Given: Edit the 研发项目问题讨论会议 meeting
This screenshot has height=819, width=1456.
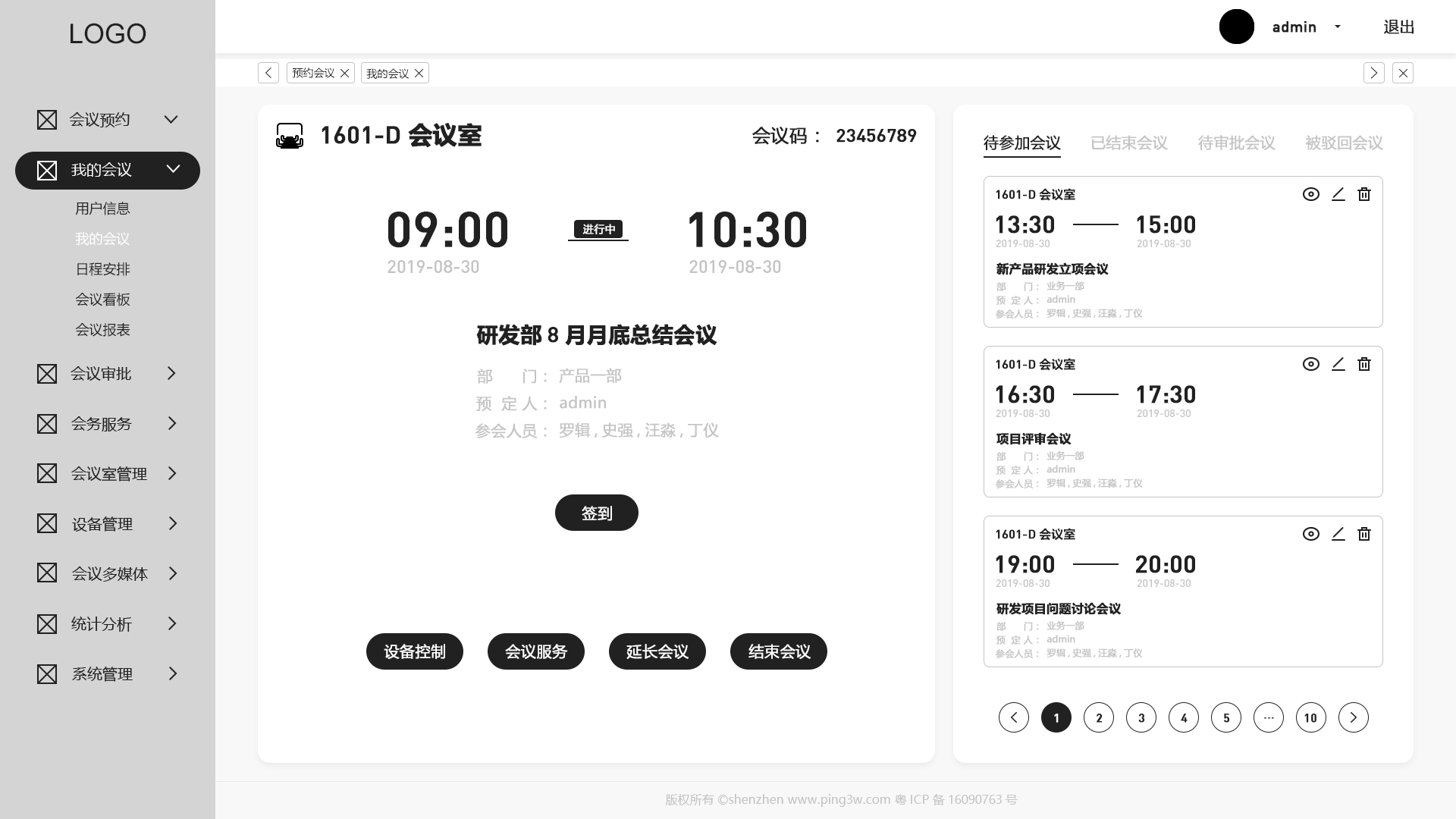Looking at the screenshot, I should click(x=1338, y=534).
